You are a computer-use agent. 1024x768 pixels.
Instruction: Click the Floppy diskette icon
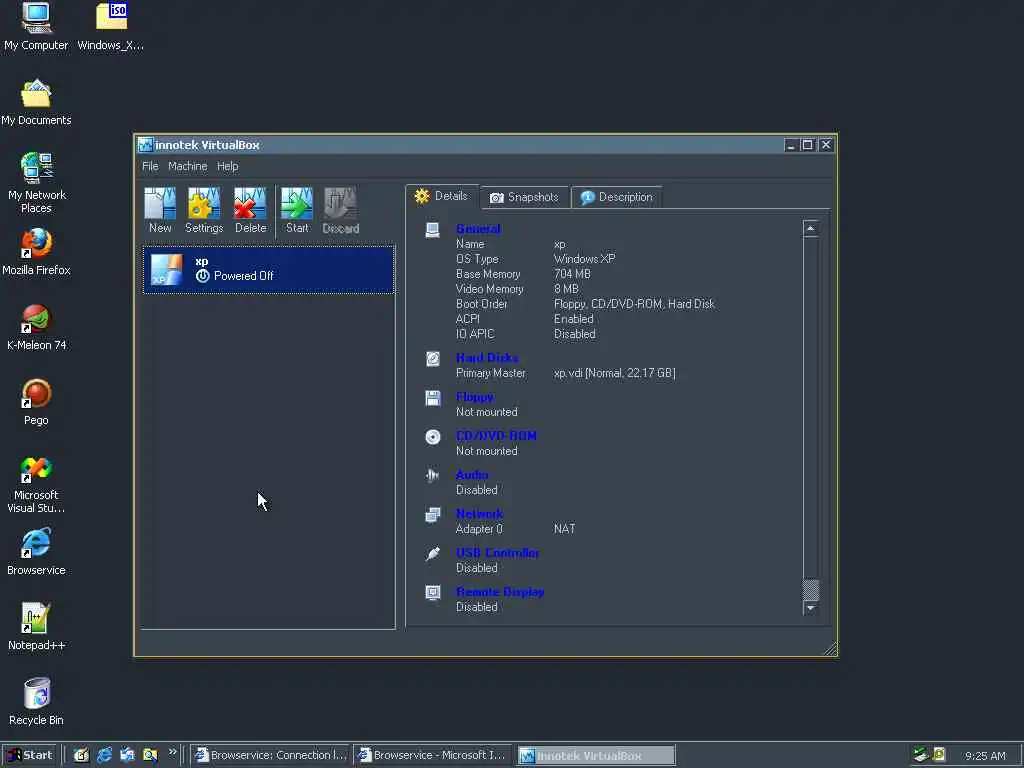(x=432, y=398)
